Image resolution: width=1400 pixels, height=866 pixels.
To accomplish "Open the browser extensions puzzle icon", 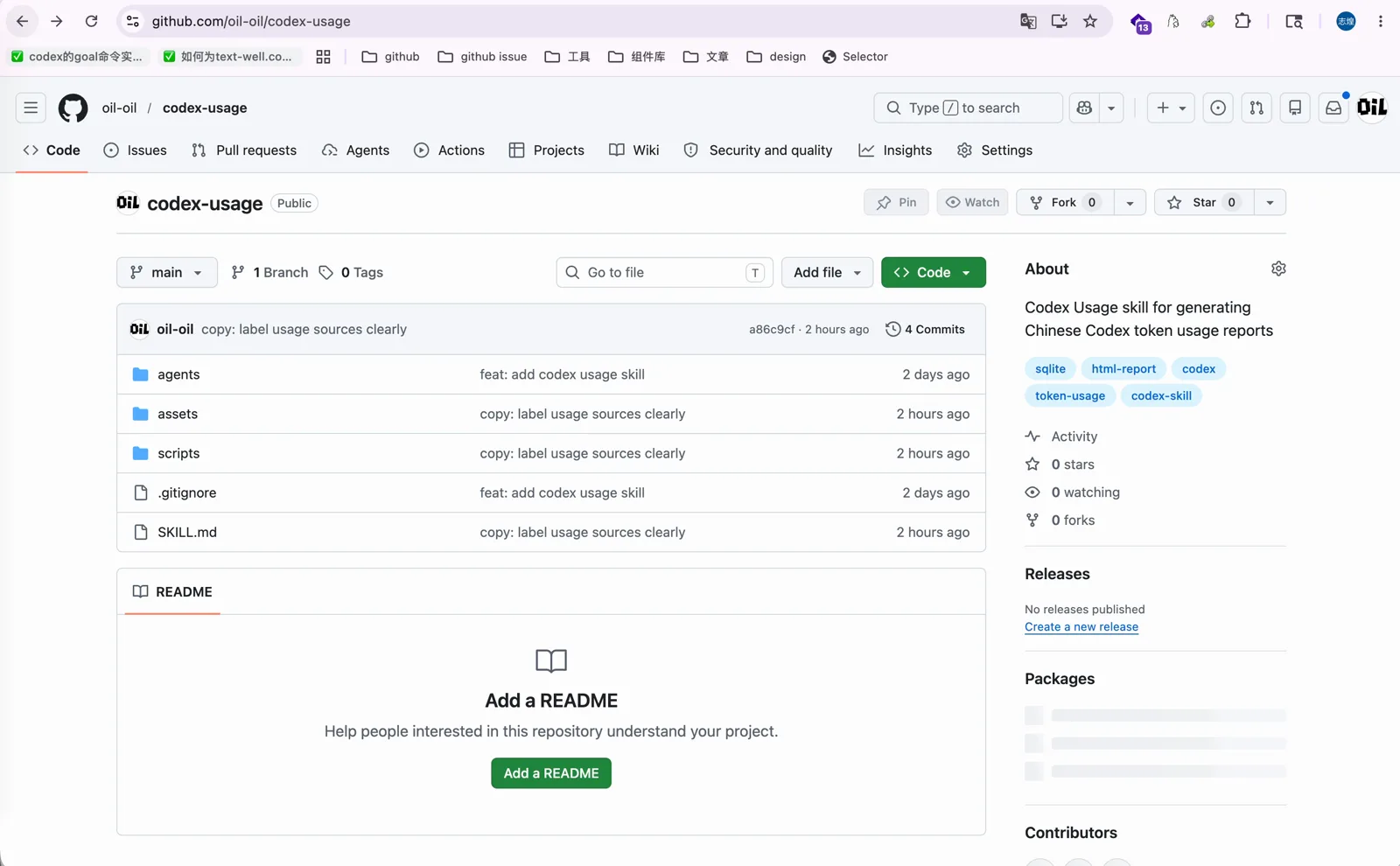I will (x=1242, y=21).
